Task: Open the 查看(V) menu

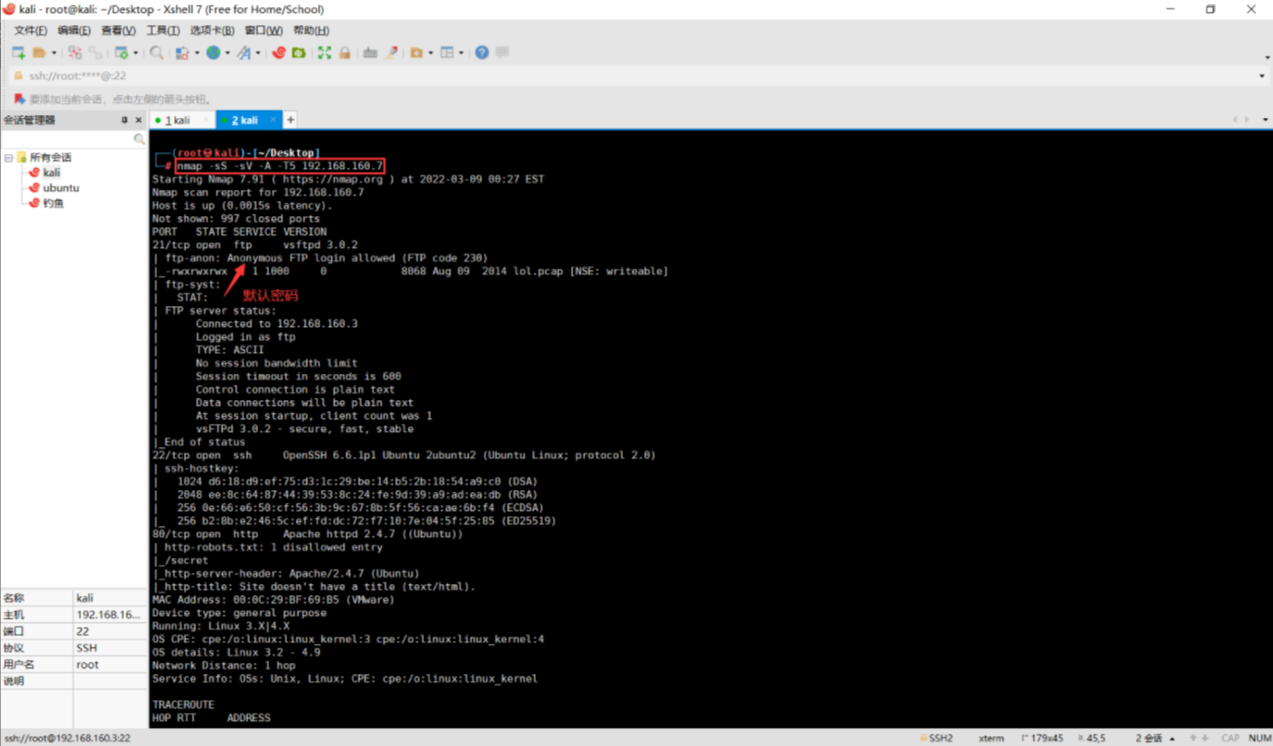Action: coord(118,30)
